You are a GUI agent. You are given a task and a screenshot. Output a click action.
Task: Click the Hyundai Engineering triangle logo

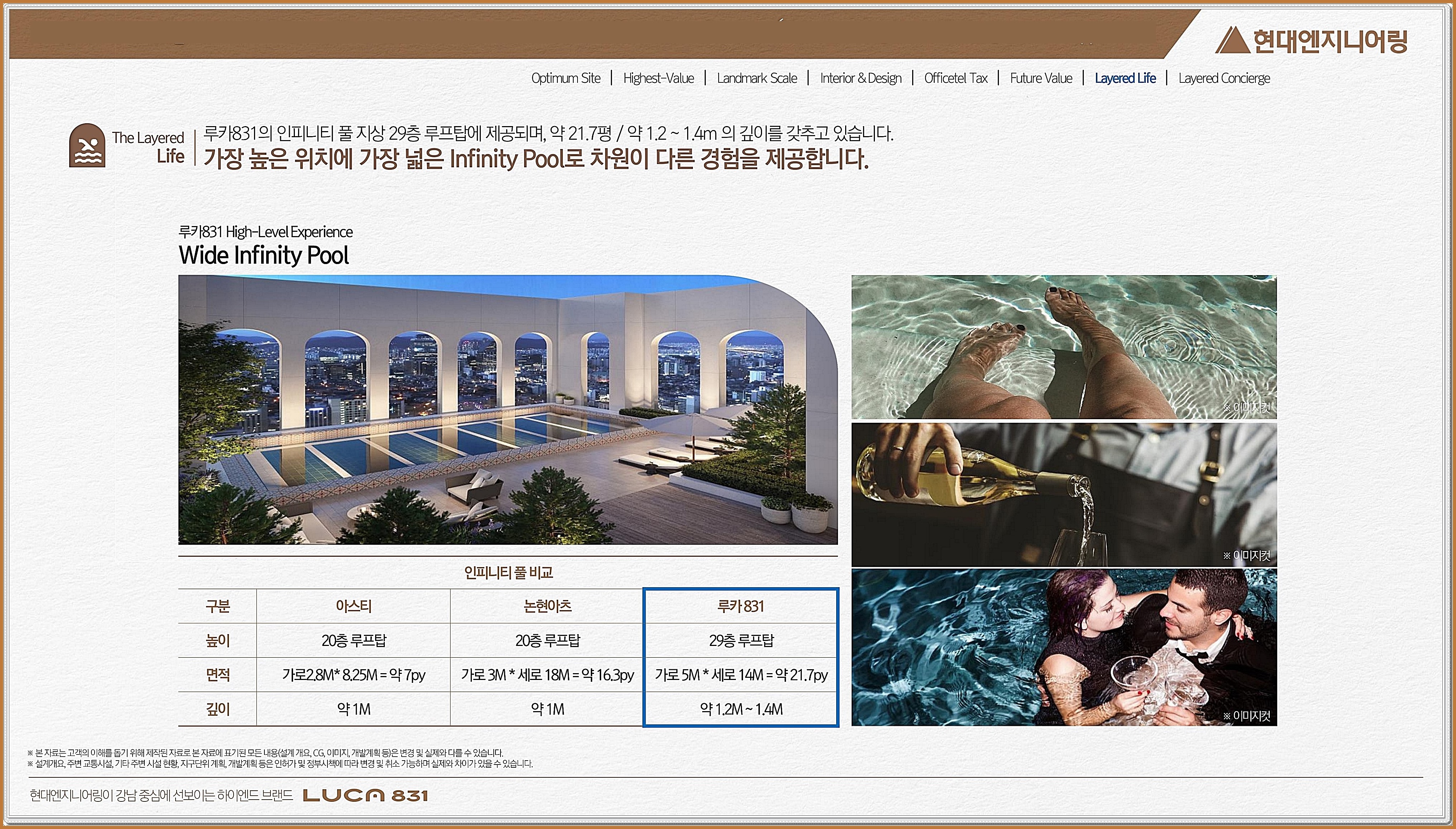pyautogui.click(x=1232, y=40)
